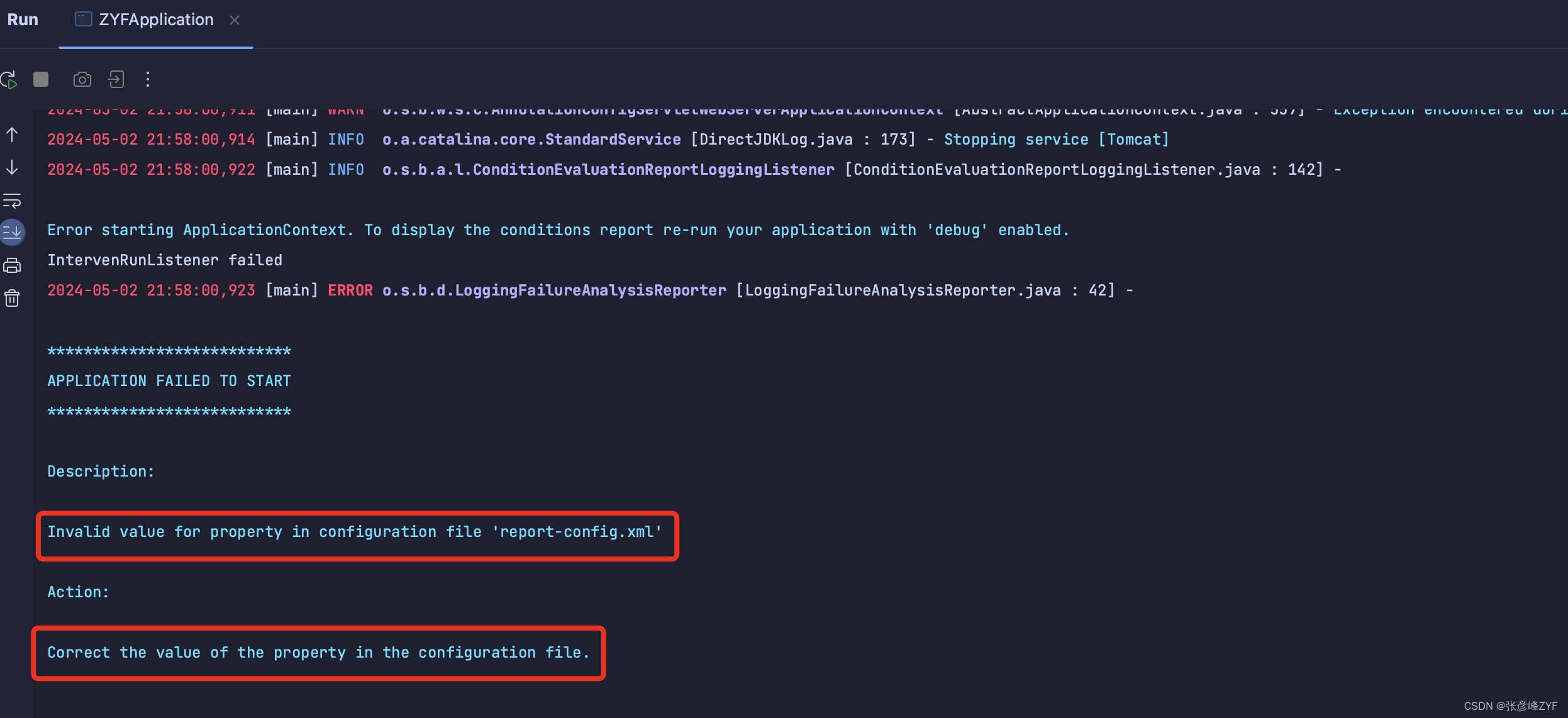
Task: Toggle scroll to end of console
Action: click(12, 233)
